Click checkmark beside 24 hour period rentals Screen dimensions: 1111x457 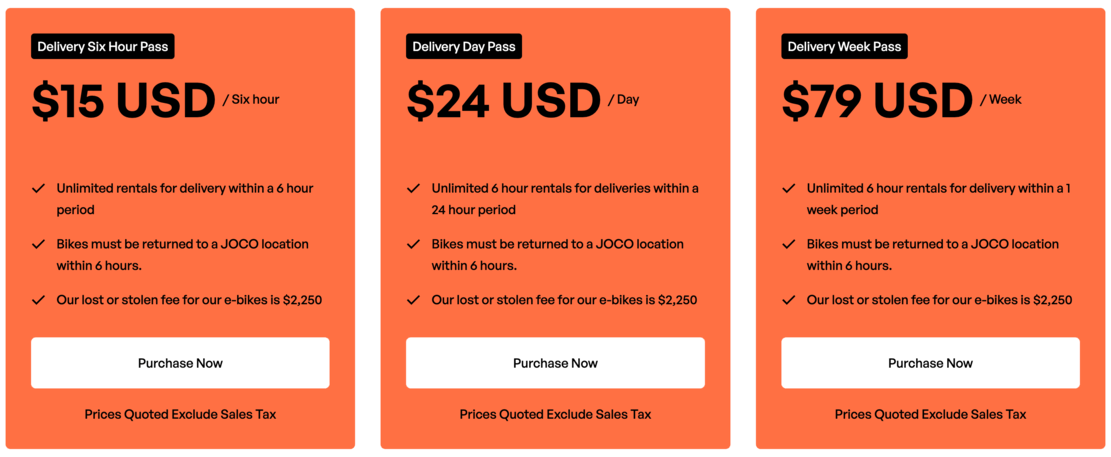(x=413, y=188)
